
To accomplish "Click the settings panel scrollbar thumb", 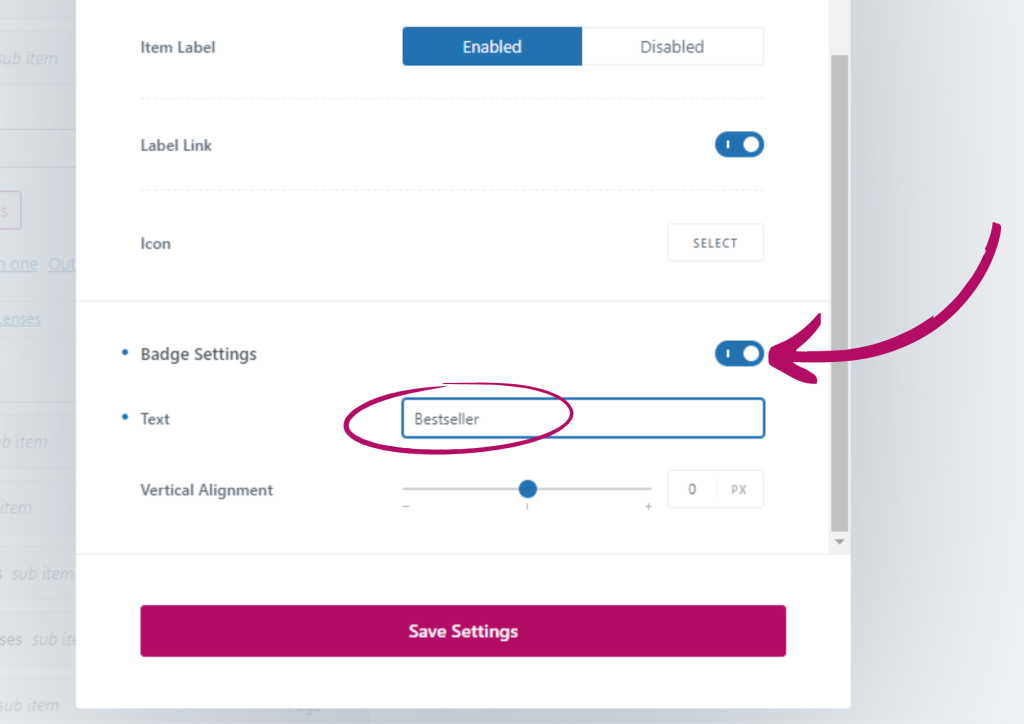I will [839, 290].
